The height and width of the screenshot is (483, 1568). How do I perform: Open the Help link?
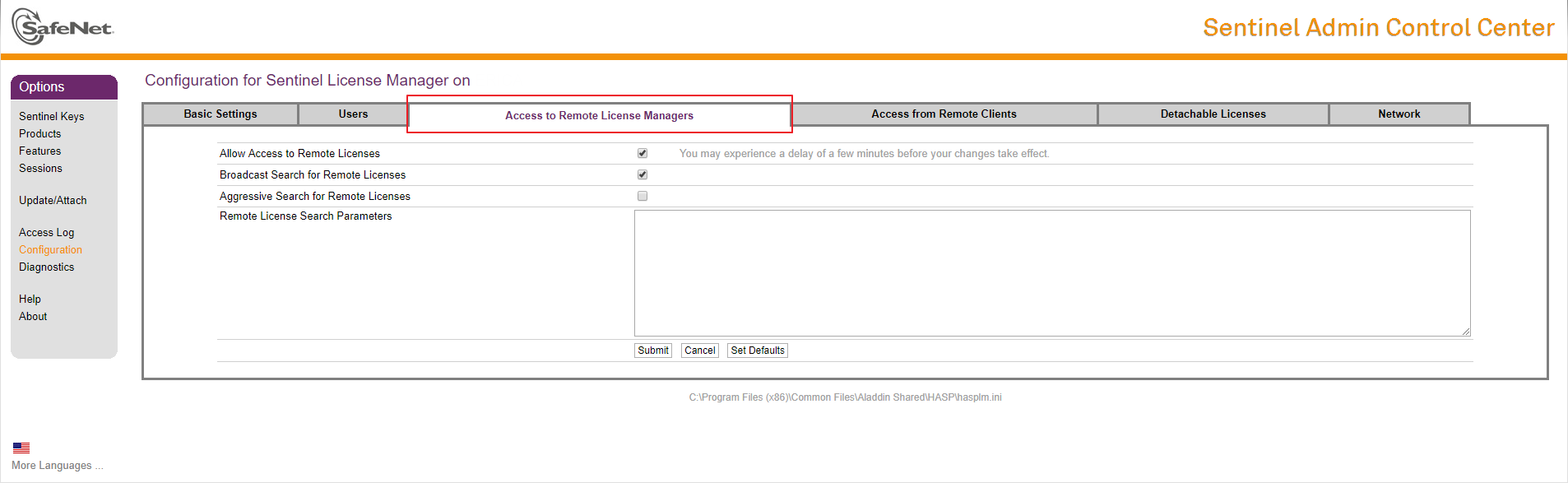click(30, 300)
